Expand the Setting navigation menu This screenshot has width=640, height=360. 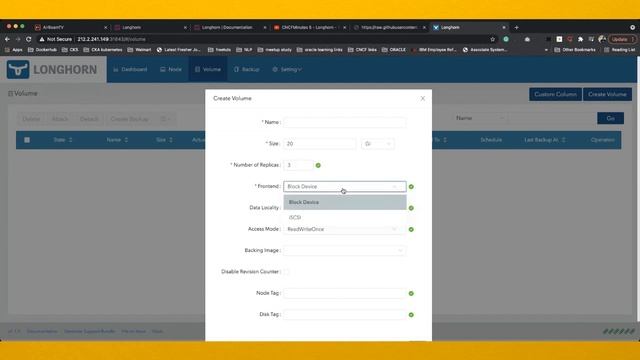[x=287, y=69]
